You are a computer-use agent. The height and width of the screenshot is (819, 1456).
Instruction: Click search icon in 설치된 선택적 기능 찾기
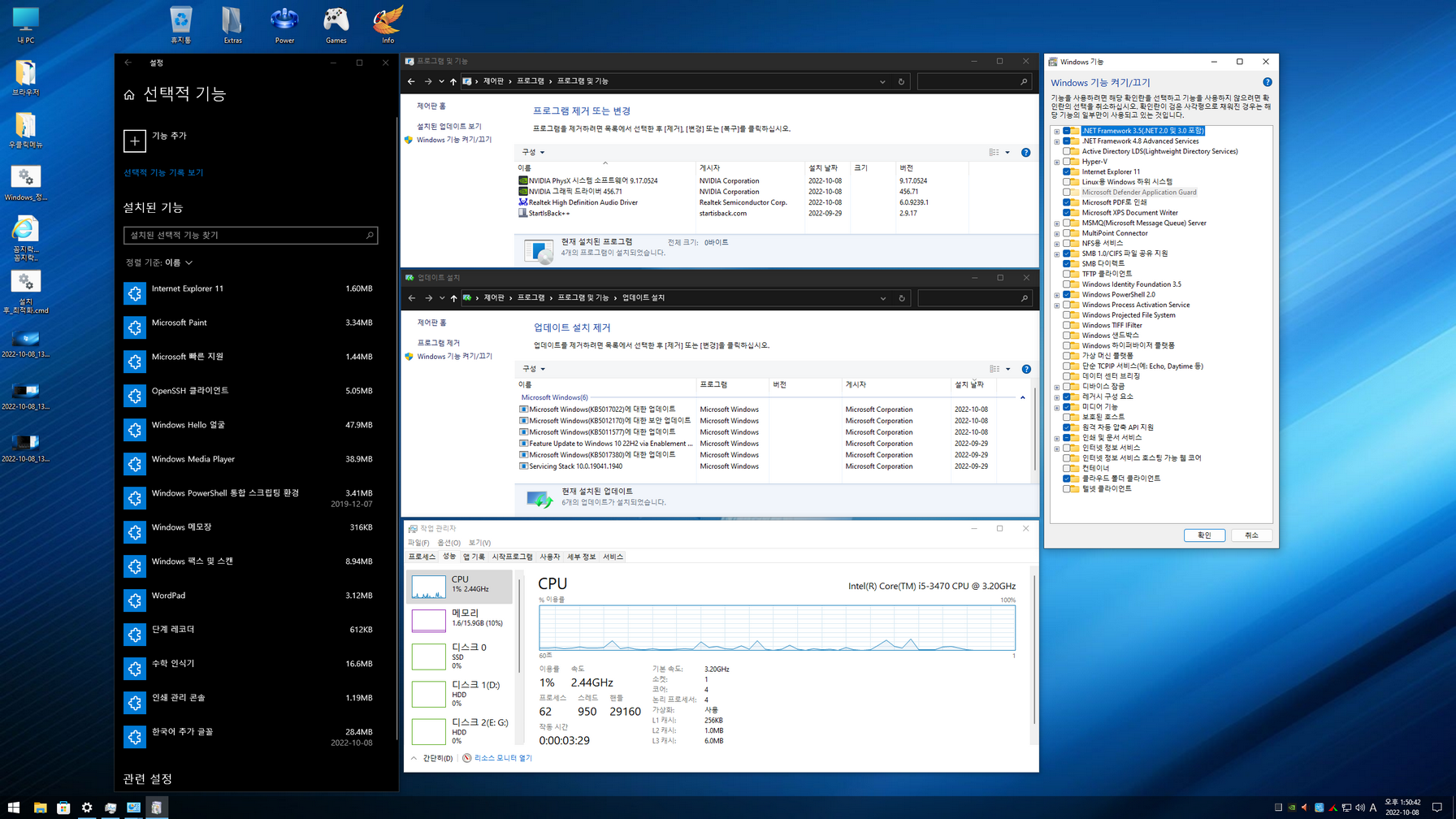(370, 235)
